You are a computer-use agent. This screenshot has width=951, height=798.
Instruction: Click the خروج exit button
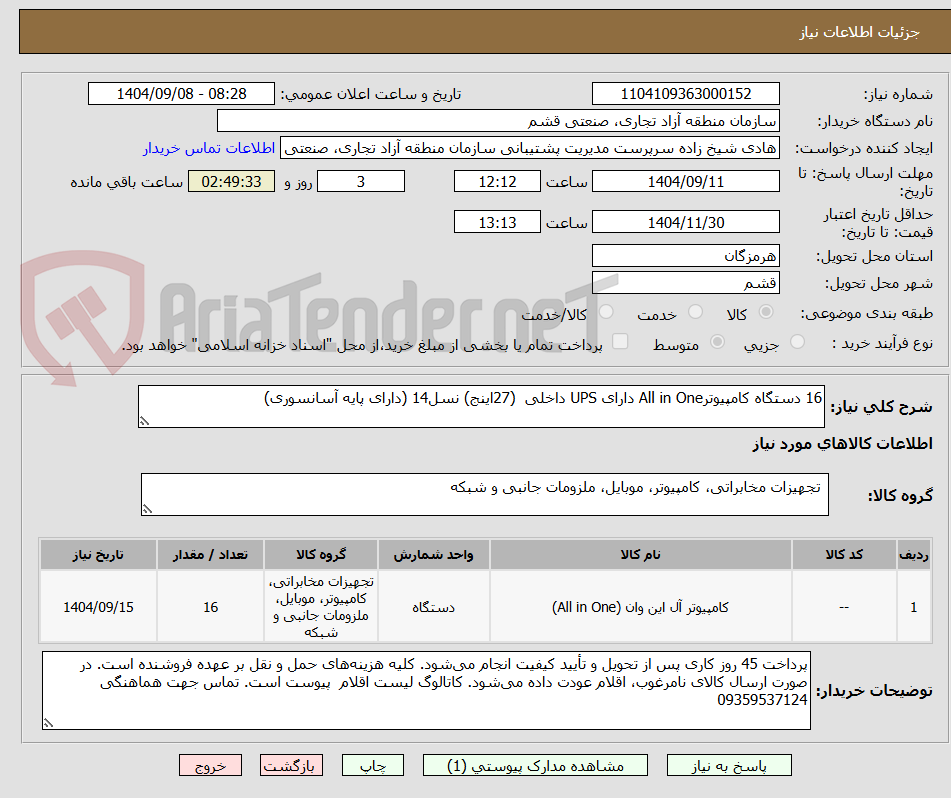coord(210,765)
